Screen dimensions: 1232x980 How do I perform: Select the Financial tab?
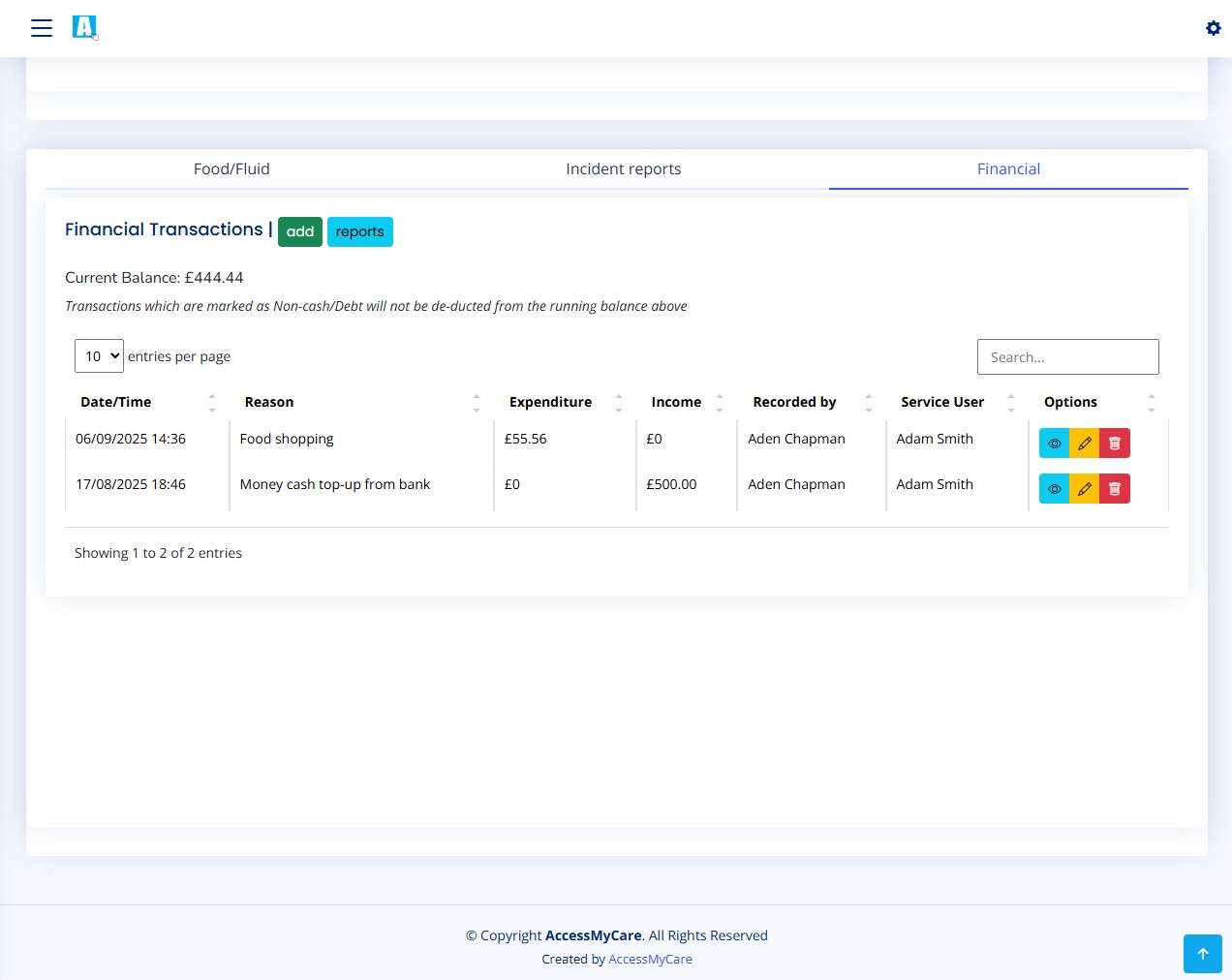pos(1008,168)
